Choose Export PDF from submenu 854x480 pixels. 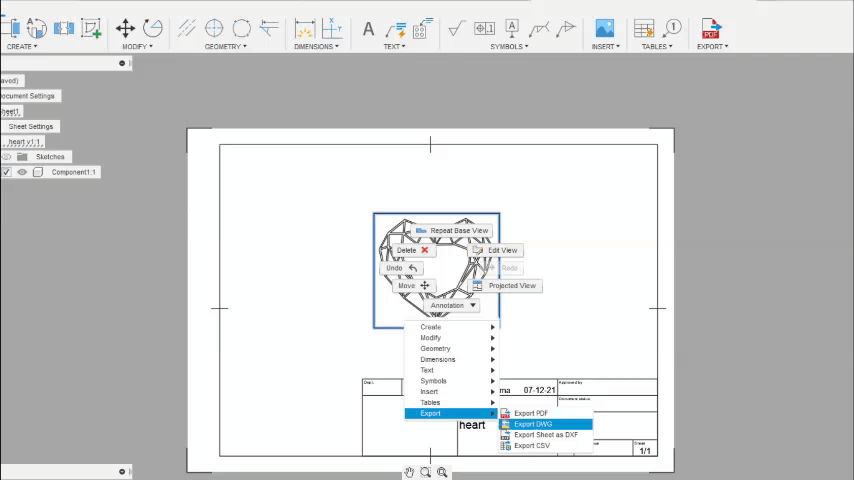coord(546,413)
